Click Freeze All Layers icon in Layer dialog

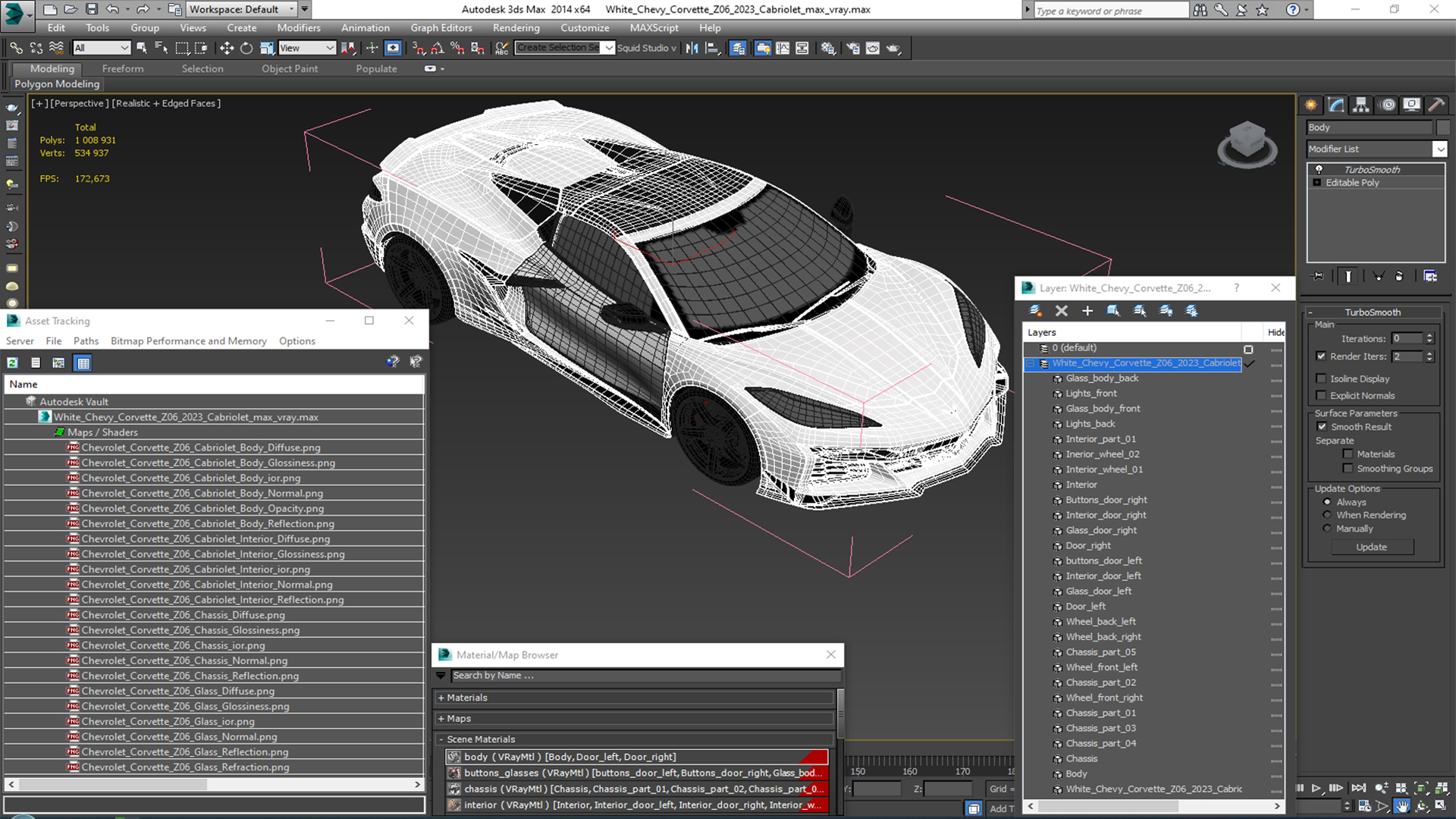(x=1192, y=310)
